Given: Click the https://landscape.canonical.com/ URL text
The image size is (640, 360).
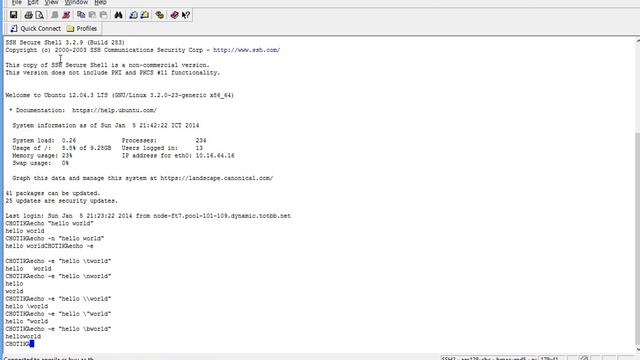Looking at the screenshot, I should click(x=217, y=178).
